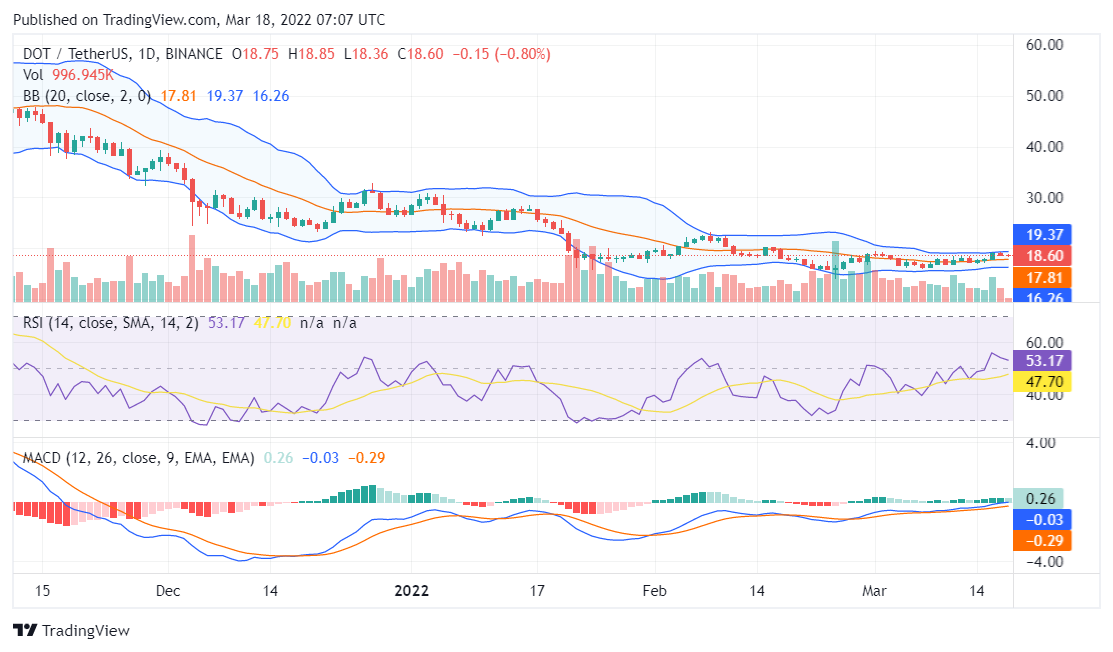Select the blue upper Bollinger Band price badge 19.37
1113x652 pixels.
[1044, 235]
